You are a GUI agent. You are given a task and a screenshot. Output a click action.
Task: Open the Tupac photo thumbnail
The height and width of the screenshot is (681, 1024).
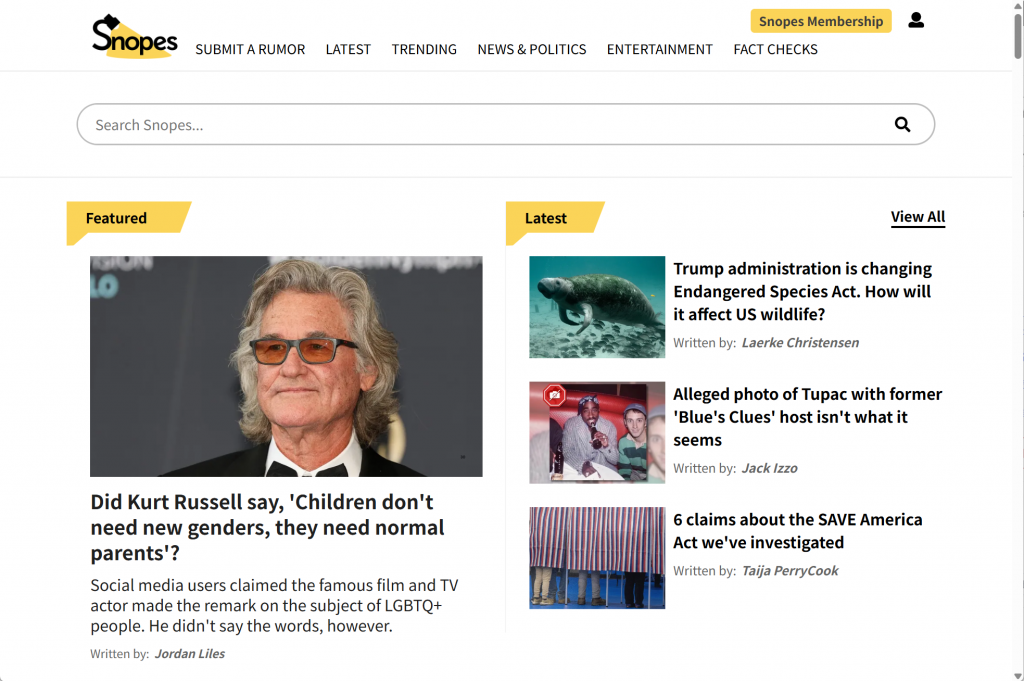click(597, 432)
